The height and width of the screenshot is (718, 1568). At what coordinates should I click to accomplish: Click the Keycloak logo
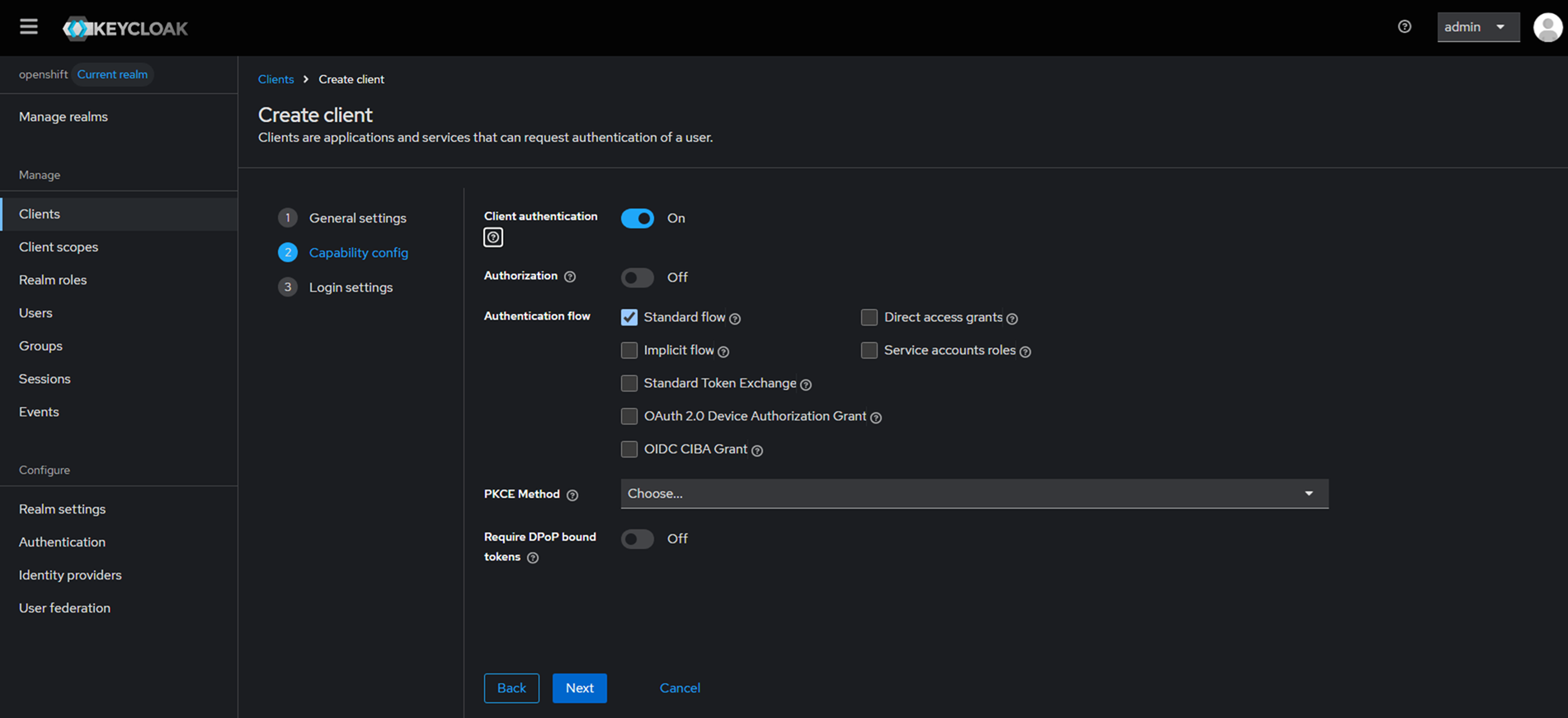click(x=125, y=28)
